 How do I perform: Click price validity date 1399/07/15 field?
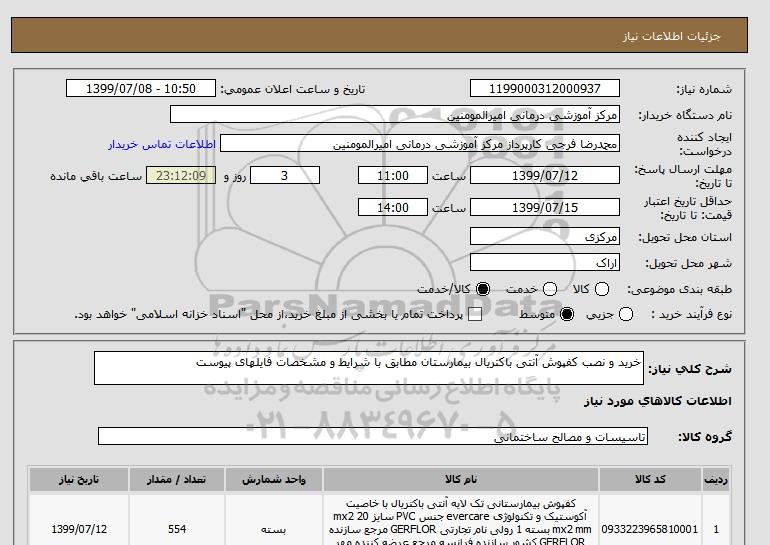pos(545,207)
